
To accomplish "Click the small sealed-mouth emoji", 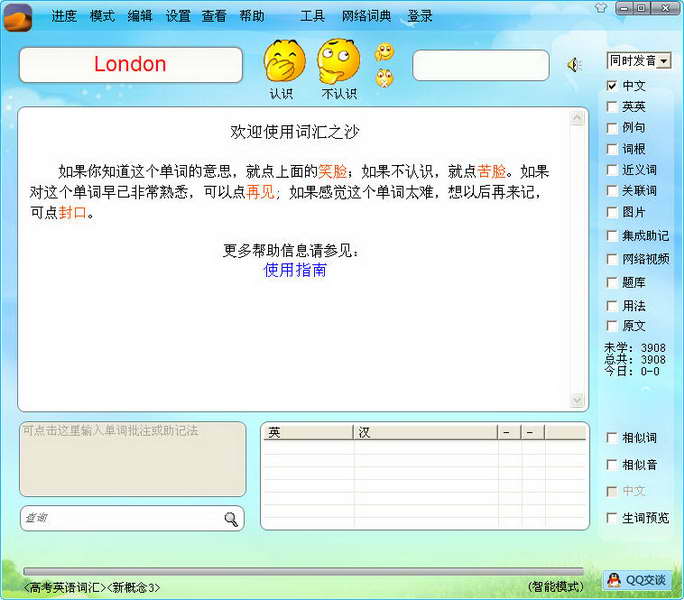I will point(384,78).
